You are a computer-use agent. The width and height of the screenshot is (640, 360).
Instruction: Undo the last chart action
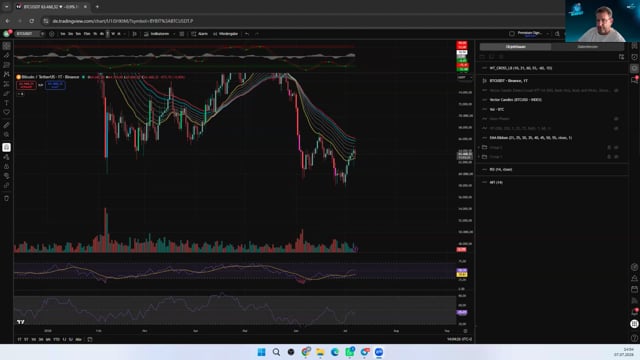tap(247, 34)
